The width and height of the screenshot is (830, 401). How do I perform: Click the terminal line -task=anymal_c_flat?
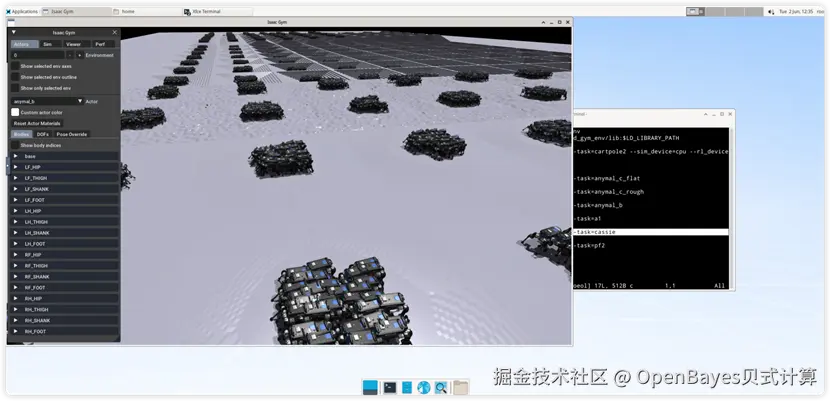(607, 178)
